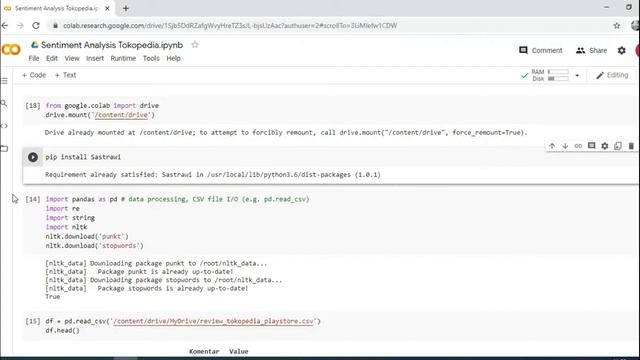Click the 'Drive already mounted' output text
The width and height of the screenshot is (640, 360).
tap(286, 133)
